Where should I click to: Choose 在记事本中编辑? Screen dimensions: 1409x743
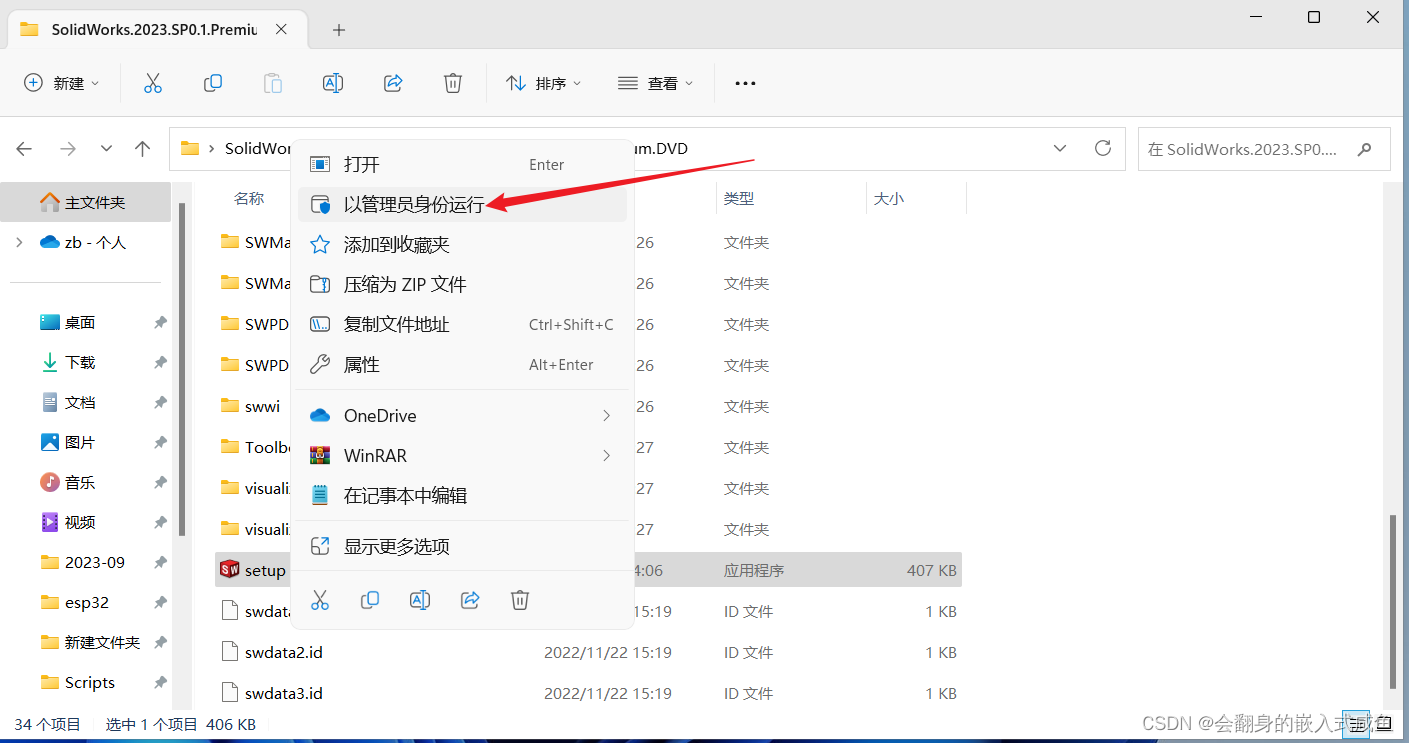463,495
